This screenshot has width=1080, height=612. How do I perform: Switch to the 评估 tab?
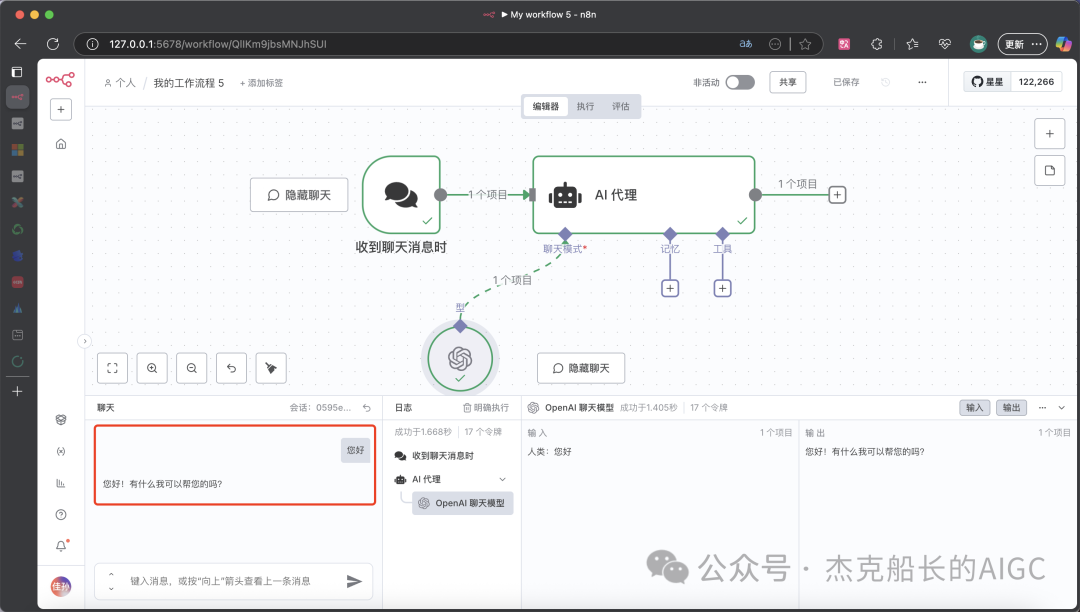(x=621, y=106)
